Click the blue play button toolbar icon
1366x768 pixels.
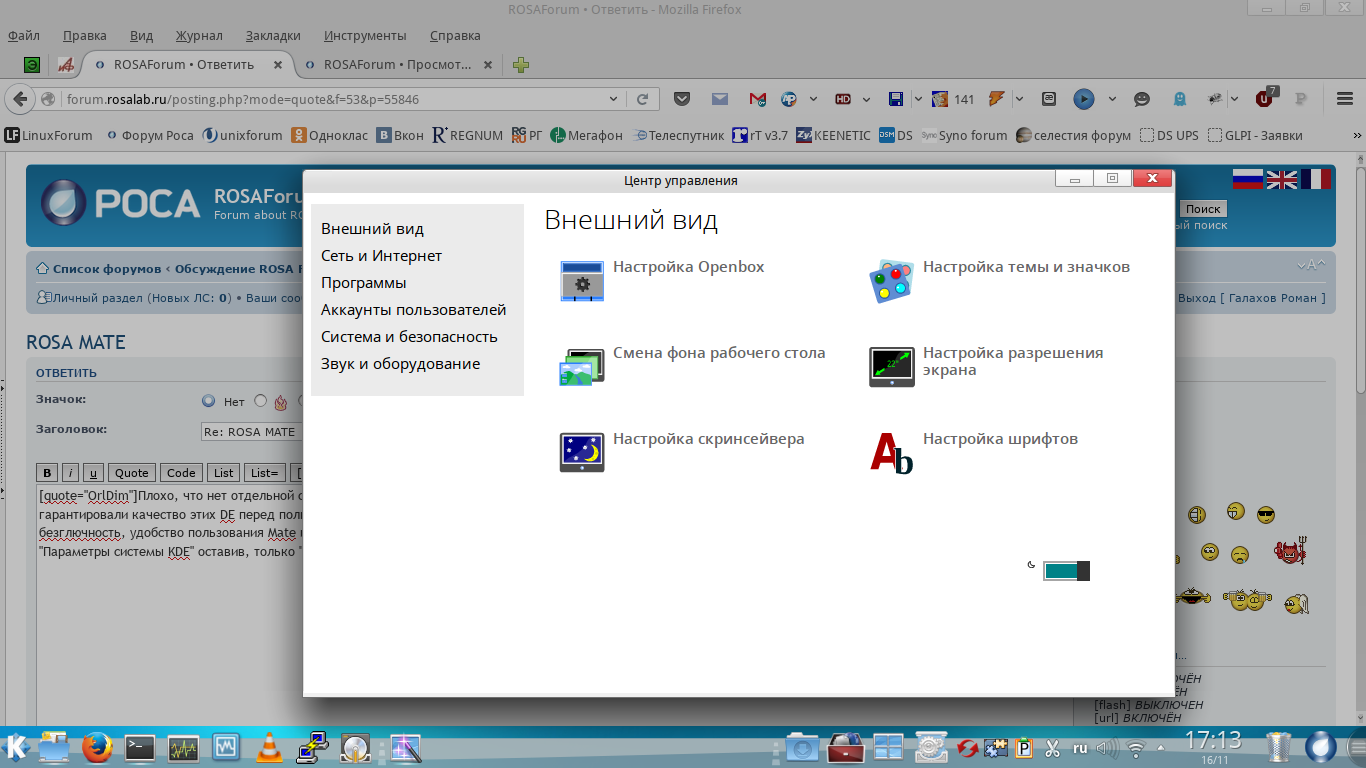(1083, 99)
